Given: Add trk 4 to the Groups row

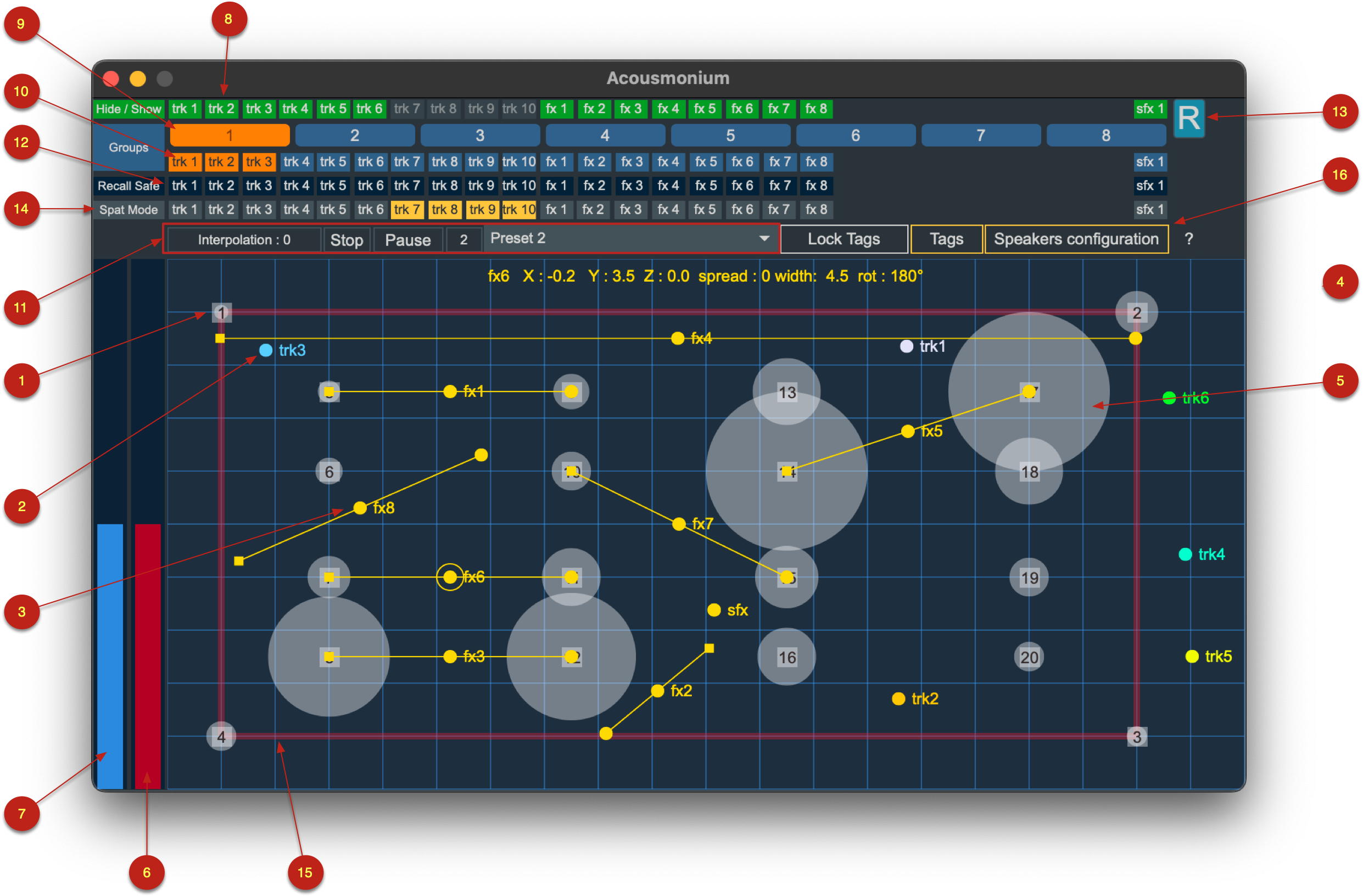Looking at the screenshot, I should click(296, 162).
